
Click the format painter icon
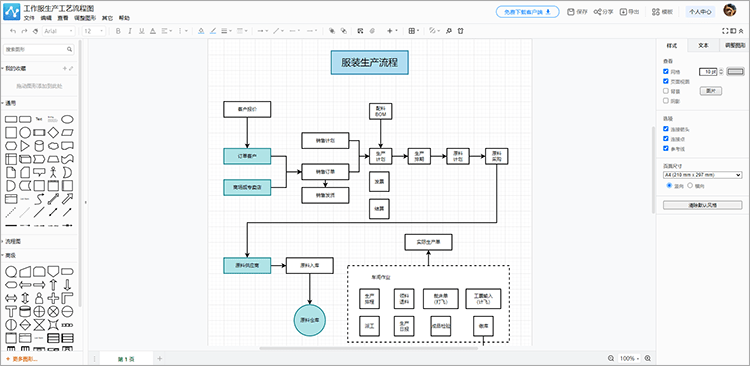35,31
